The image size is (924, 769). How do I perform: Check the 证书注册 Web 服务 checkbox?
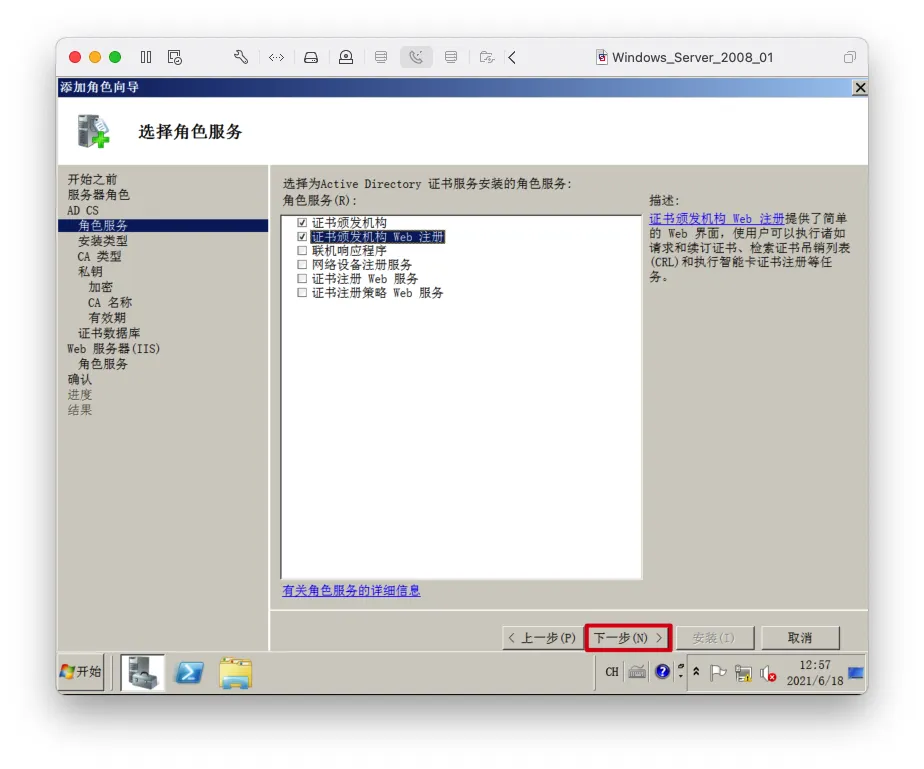pyautogui.click(x=302, y=279)
